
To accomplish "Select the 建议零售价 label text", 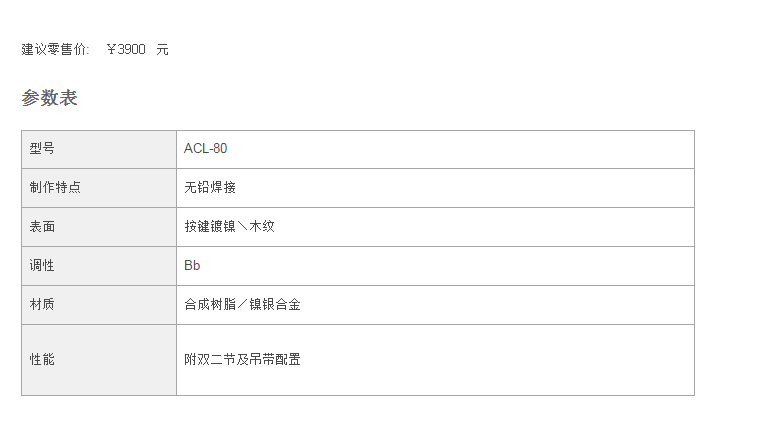I will click(x=55, y=50).
